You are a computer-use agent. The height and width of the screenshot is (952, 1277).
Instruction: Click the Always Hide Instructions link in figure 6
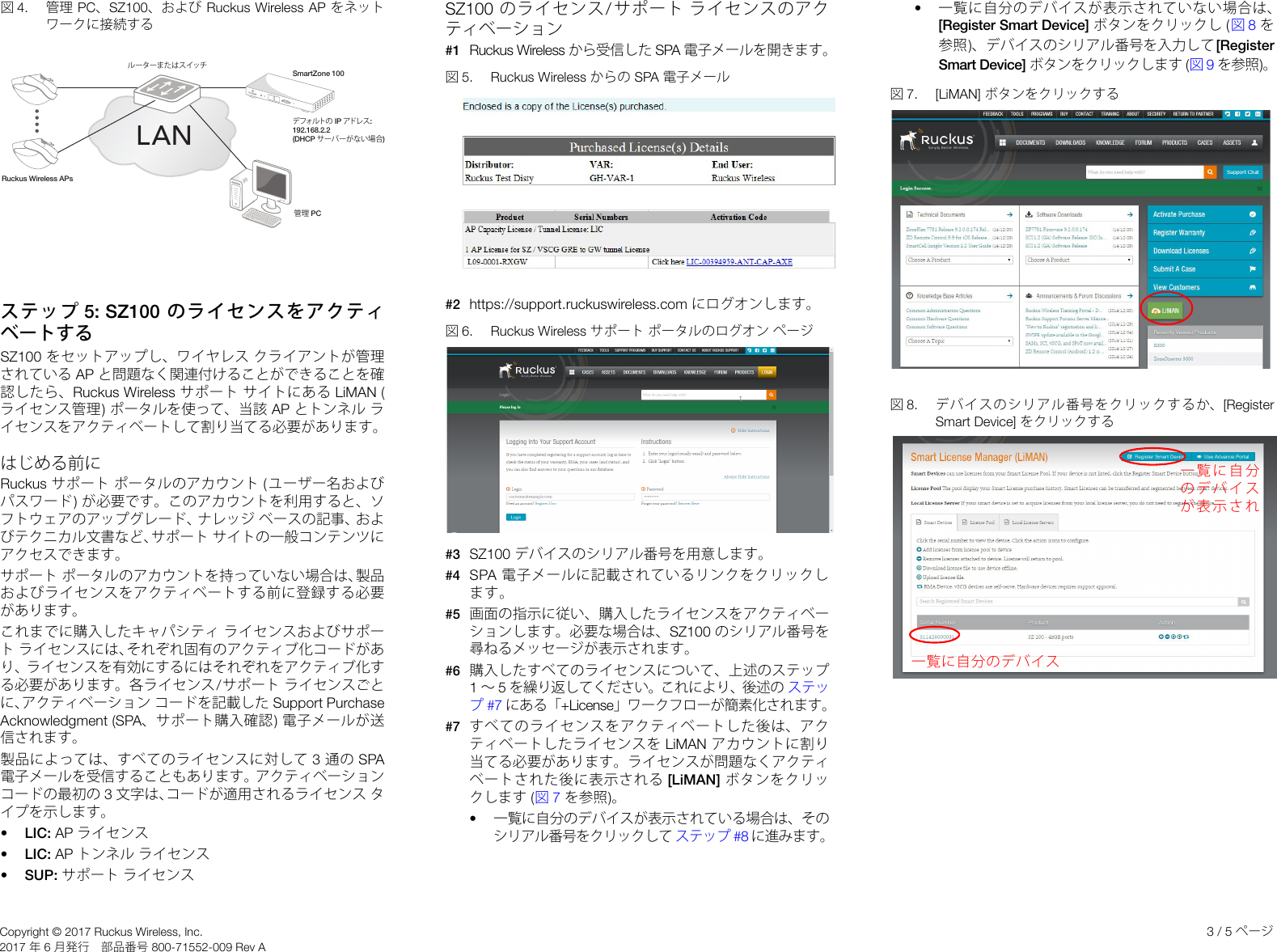pyautogui.click(x=746, y=477)
